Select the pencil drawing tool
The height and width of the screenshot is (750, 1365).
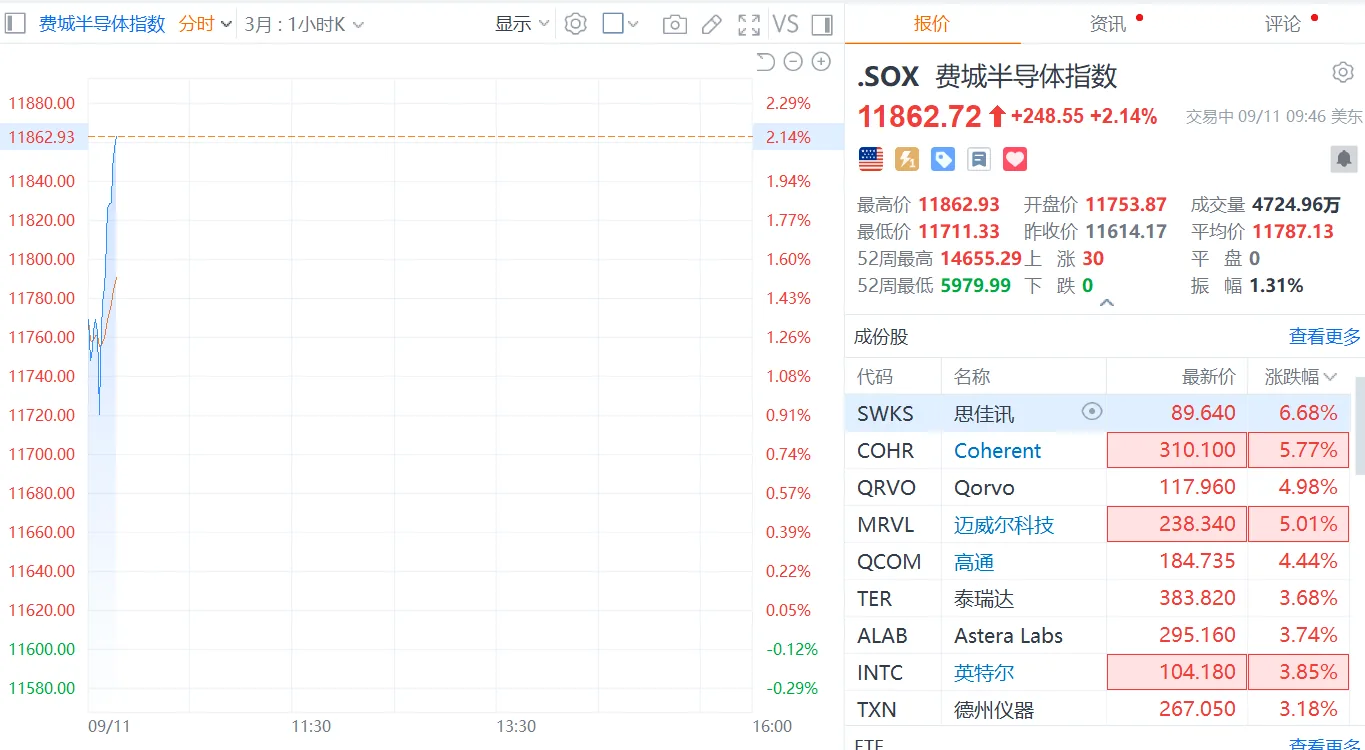click(x=712, y=24)
